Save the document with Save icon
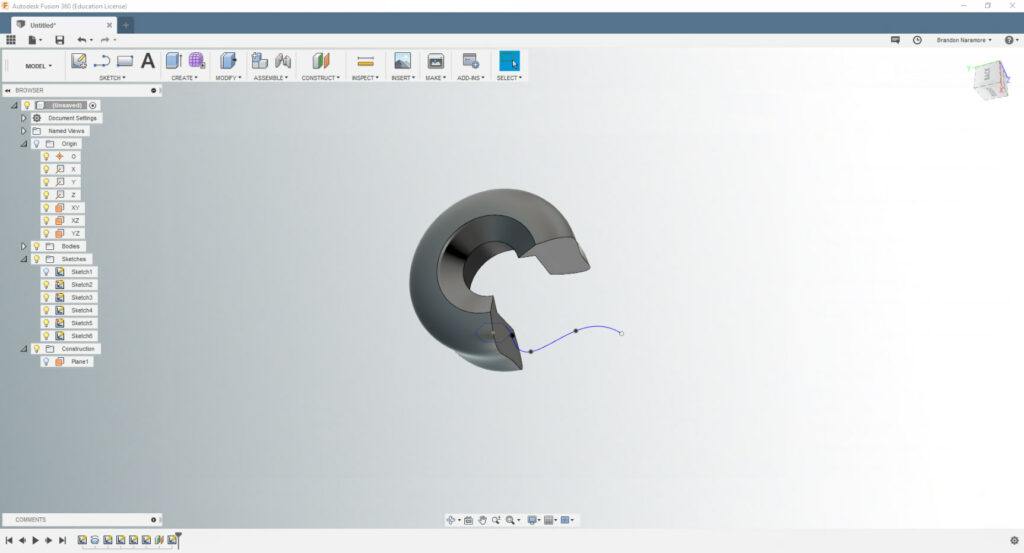 [x=59, y=40]
